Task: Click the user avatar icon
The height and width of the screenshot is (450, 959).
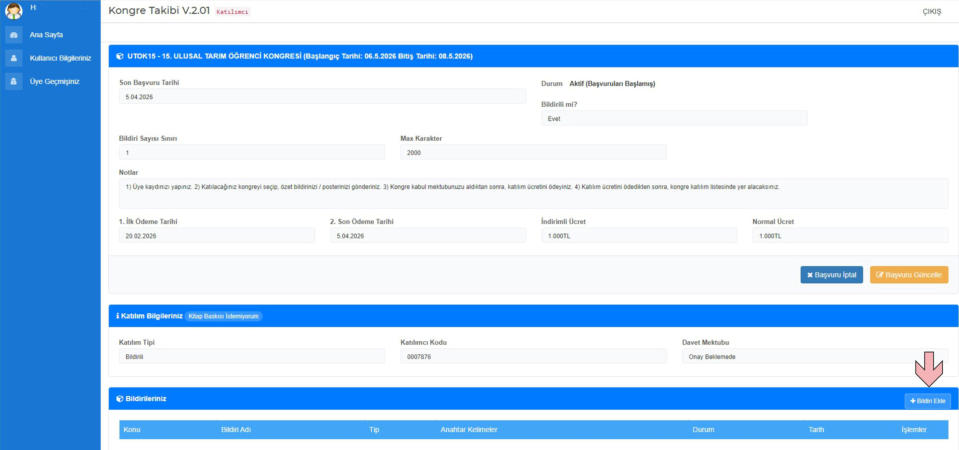Action: (x=14, y=11)
